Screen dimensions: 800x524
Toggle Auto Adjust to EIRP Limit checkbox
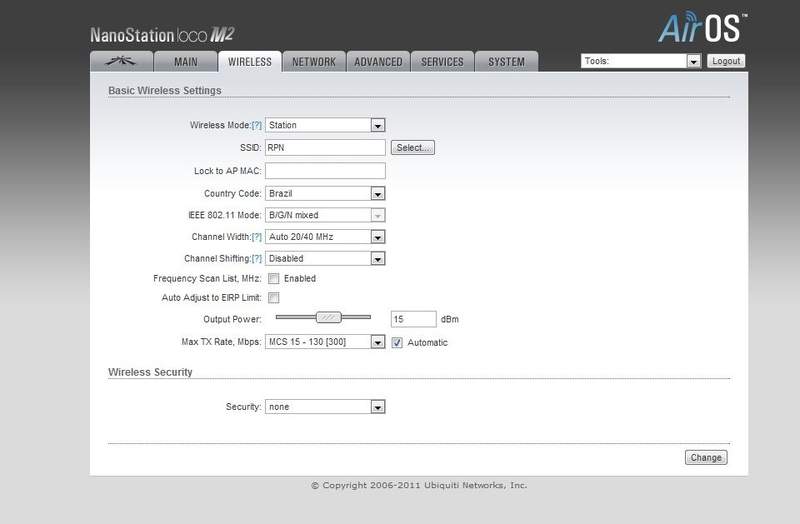tap(273, 297)
